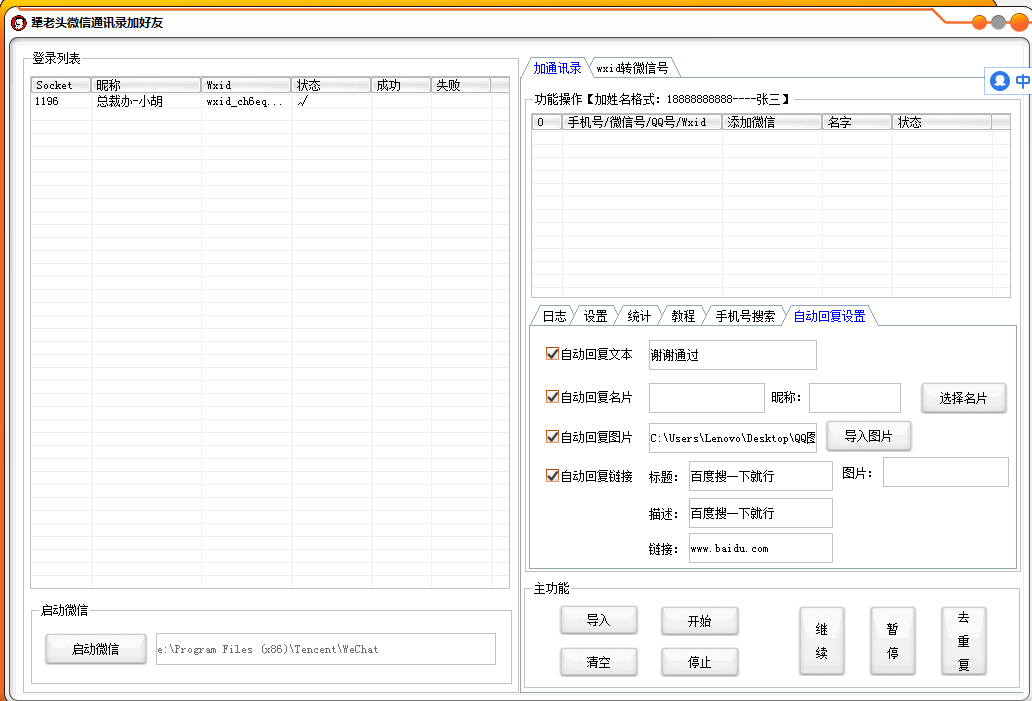Screen dimensions: 1032x701
Task: Click the 状态 column header in login list
Action: (x=331, y=85)
